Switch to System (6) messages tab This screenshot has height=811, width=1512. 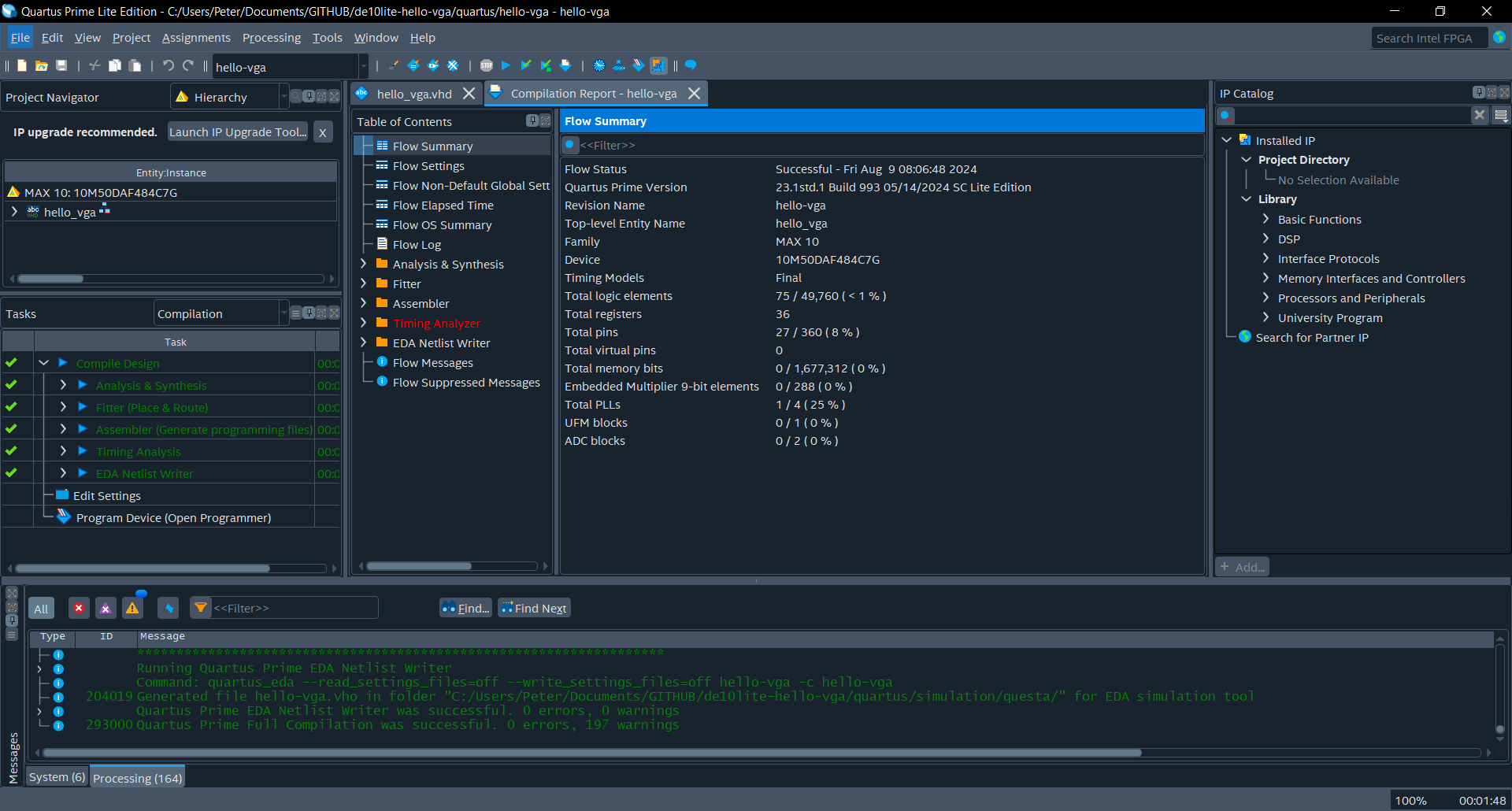(x=57, y=777)
